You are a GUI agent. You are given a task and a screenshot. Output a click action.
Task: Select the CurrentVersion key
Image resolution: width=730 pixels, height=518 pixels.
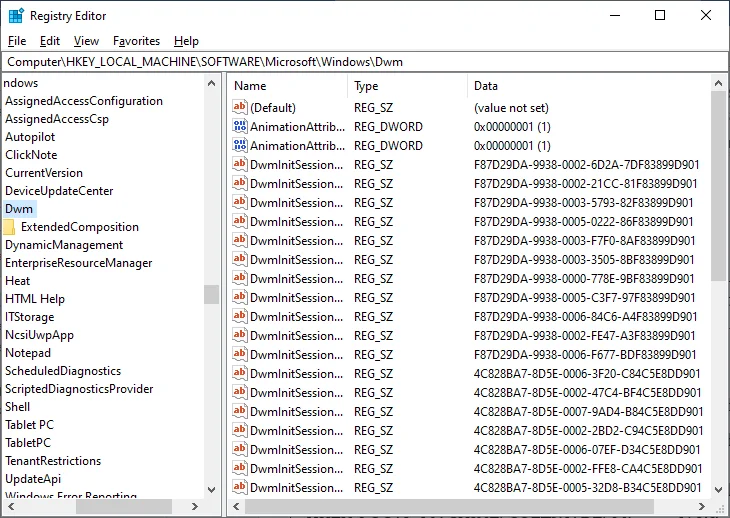click(x=44, y=173)
